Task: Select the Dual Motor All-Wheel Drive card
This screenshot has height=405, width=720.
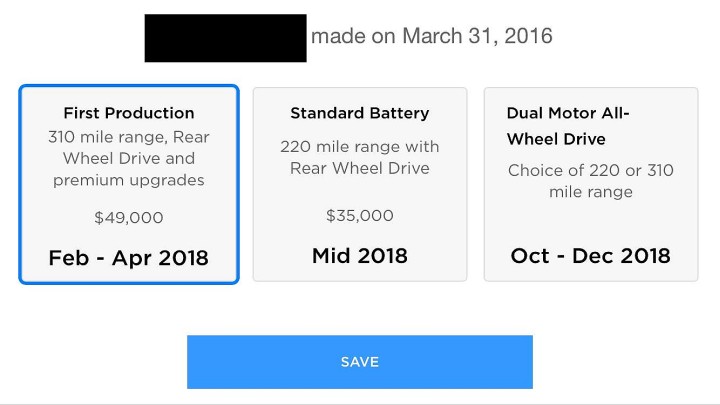Action: click(x=591, y=184)
